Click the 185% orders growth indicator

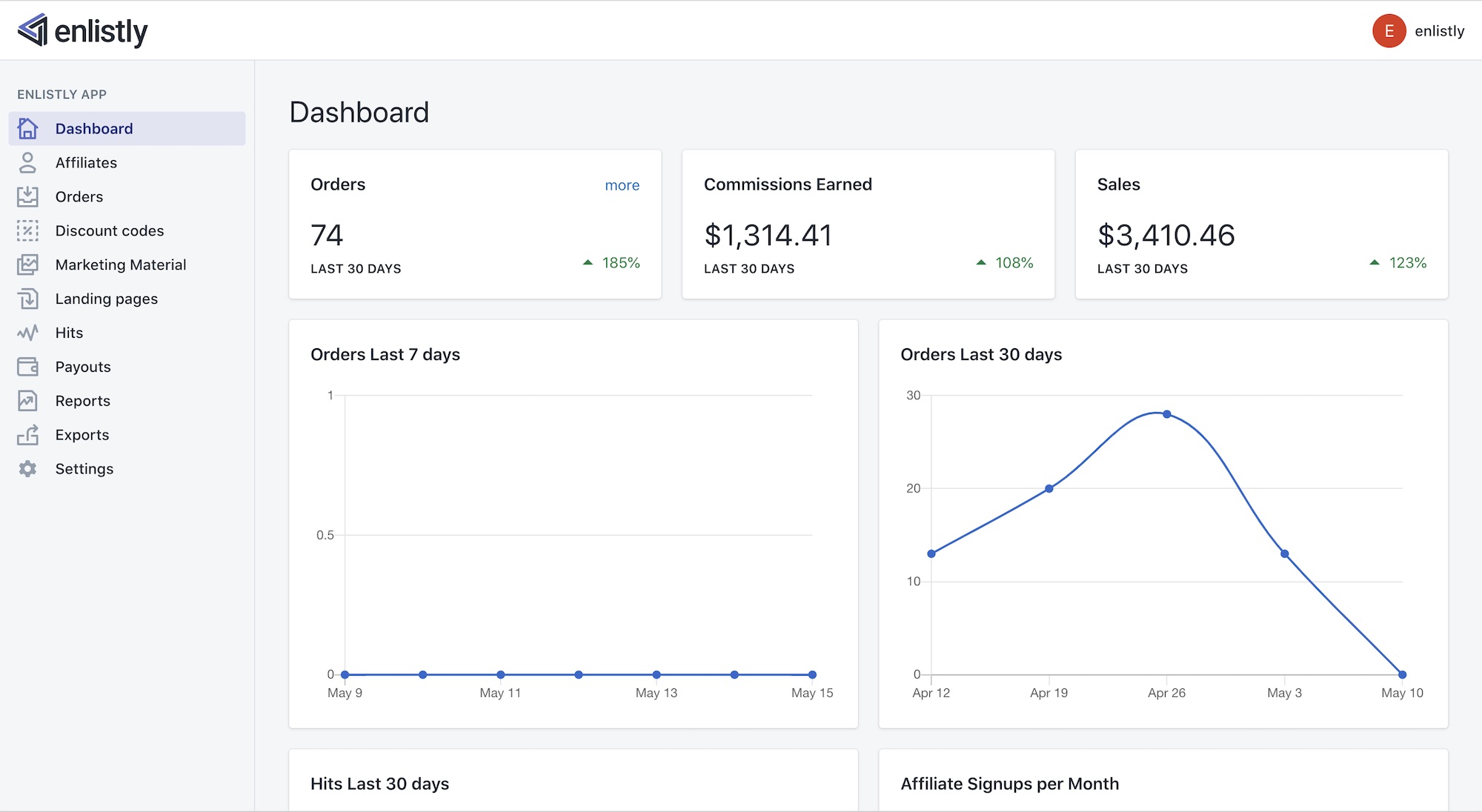pos(611,262)
